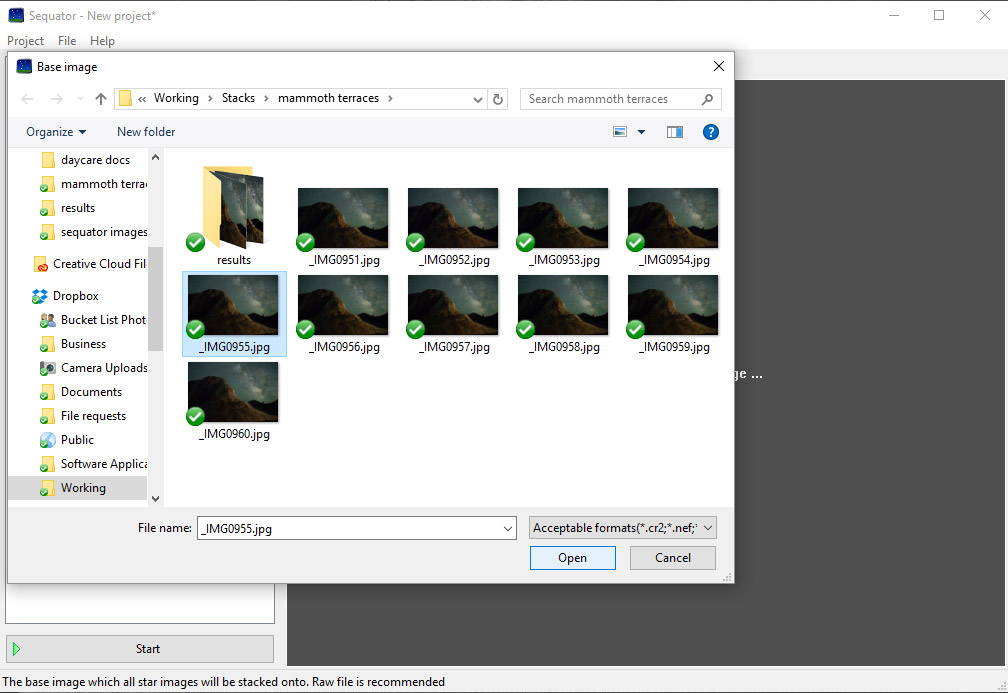The height and width of the screenshot is (693, 1008).
Task: Maximize the Sequator window
Action: tap(939, 15)
